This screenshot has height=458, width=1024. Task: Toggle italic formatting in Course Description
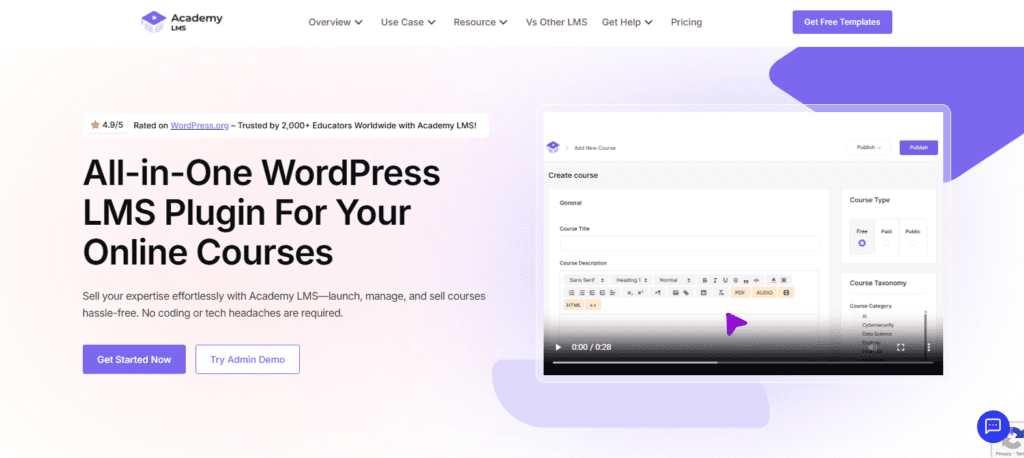pos(715,280)
